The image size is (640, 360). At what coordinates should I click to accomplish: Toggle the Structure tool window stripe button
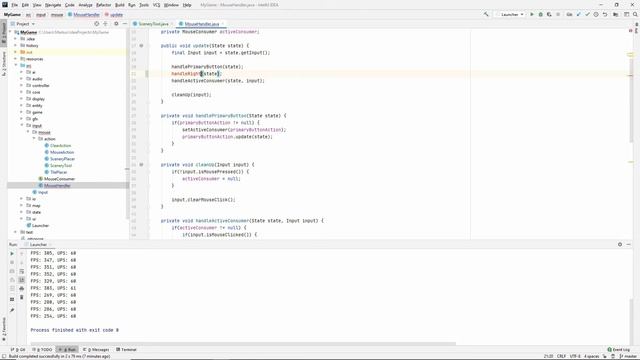point(4,63)
